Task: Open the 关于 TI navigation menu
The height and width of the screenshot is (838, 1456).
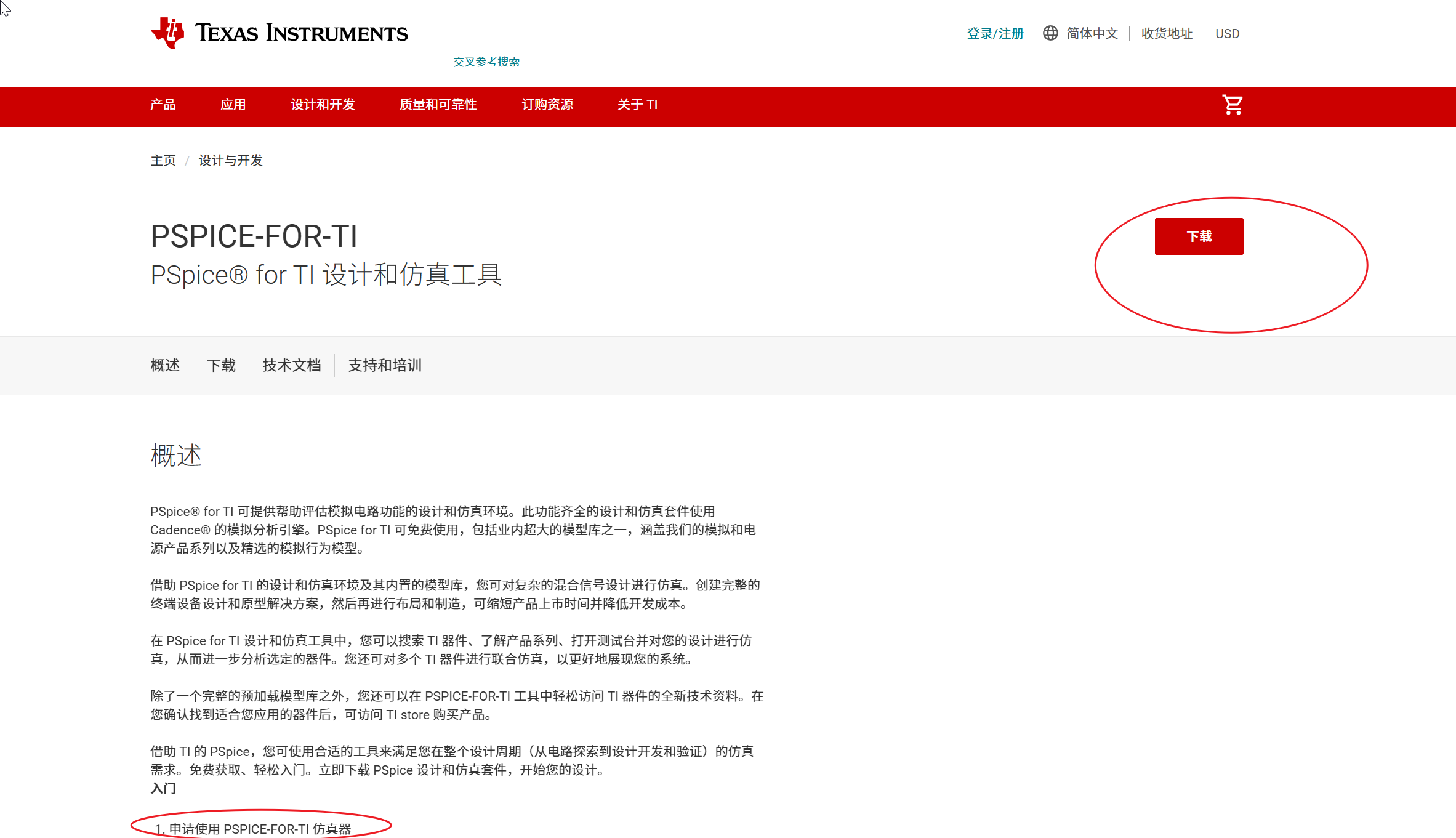Action: click(x=638, y=105)
